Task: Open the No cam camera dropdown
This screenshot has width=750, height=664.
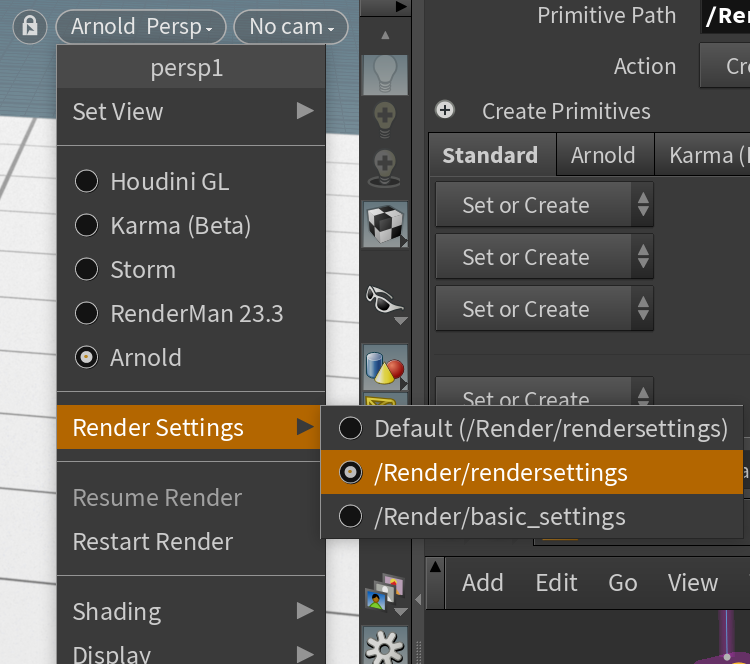Action: coord(291,27)
